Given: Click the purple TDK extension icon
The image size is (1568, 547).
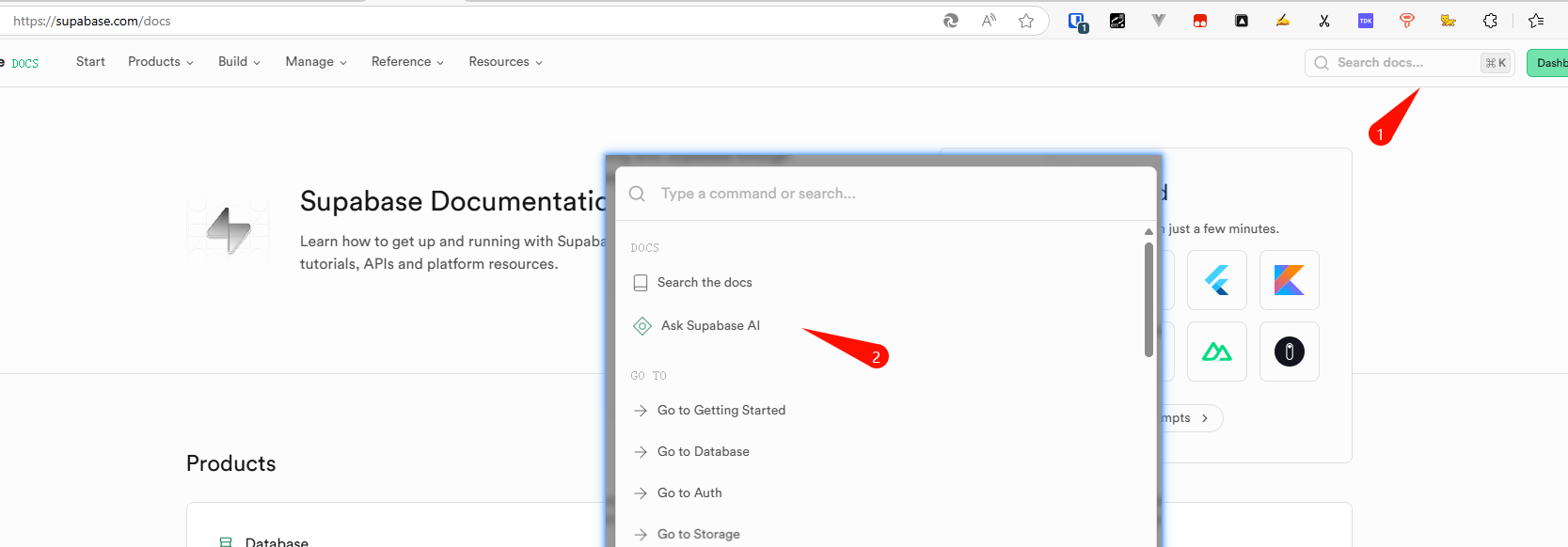Looking at the screenshot, I should (x=1366, y=21).
